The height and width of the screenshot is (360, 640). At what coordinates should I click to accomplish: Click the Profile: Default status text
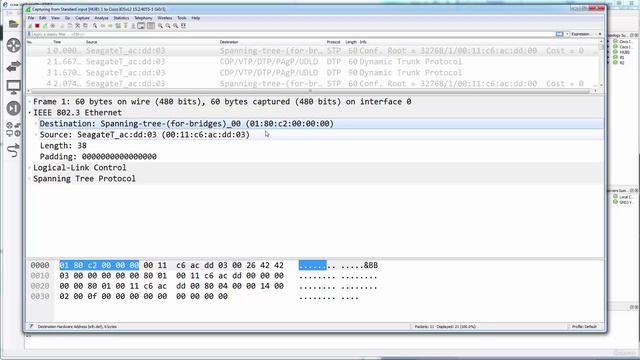click(x=584, y=327)
